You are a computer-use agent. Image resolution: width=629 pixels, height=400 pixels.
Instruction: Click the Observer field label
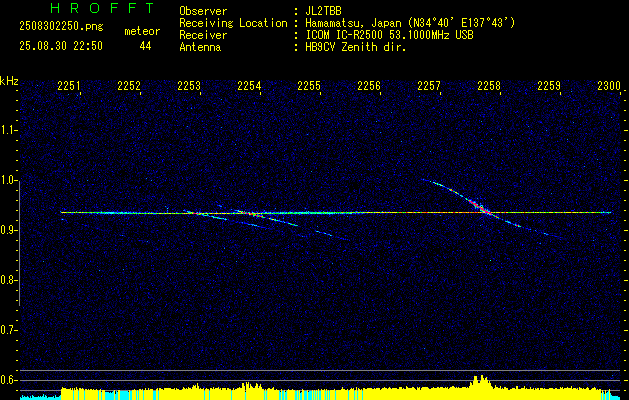[x=203, y=11]
